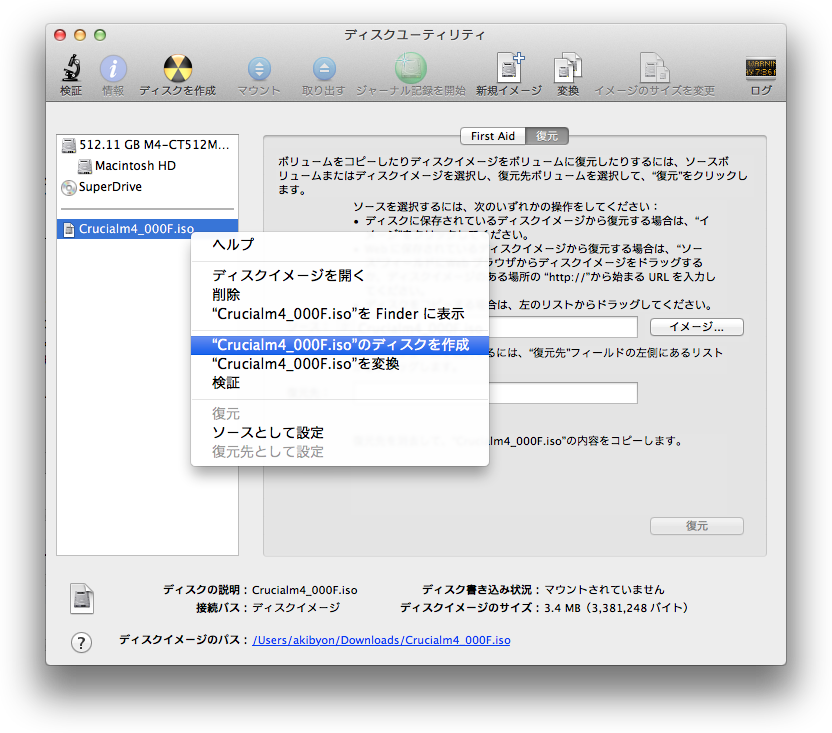Switch to the First Aid tab
832x733 pixels.
pos(492,136)
